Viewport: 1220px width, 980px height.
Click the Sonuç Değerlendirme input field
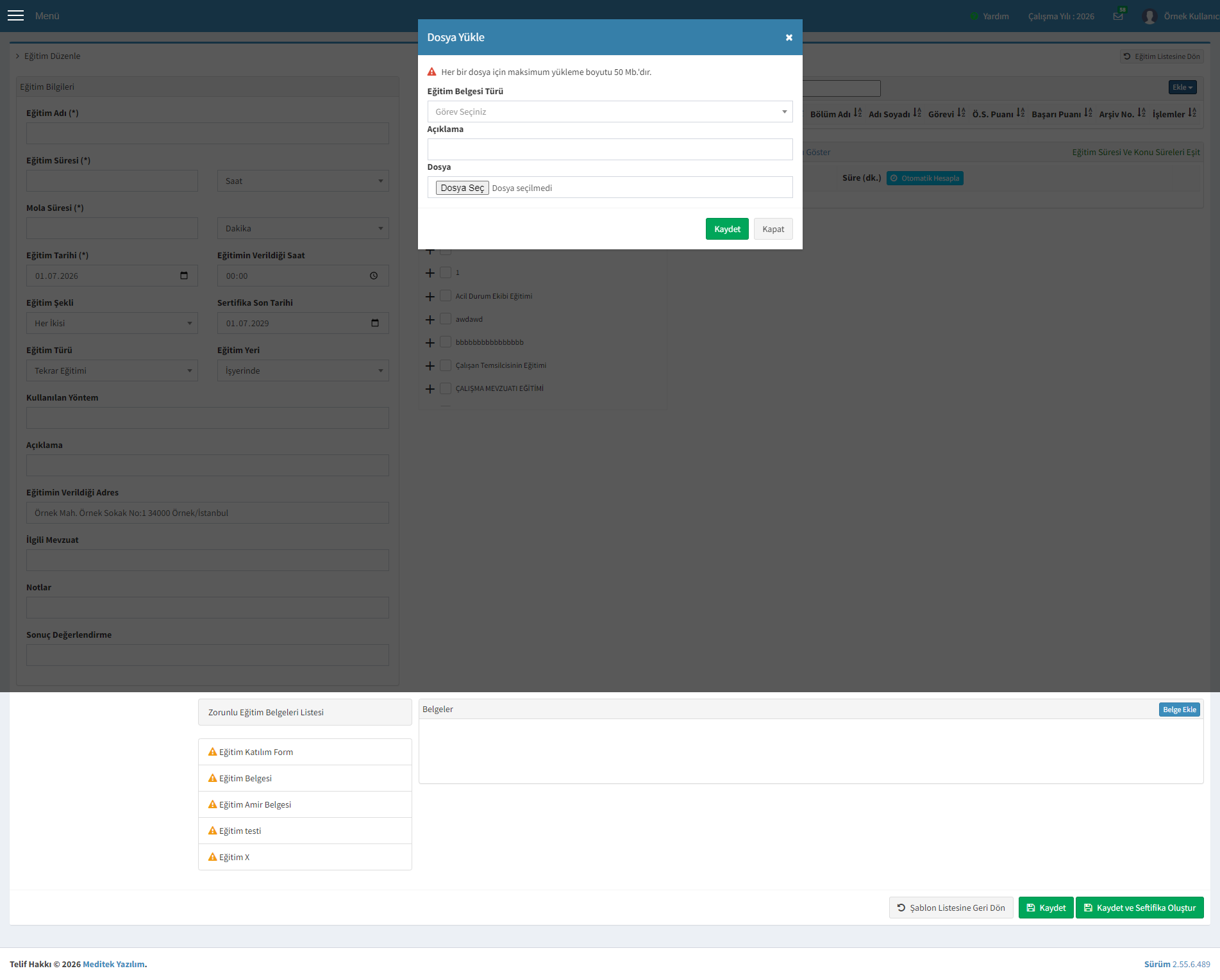[207, 655]
